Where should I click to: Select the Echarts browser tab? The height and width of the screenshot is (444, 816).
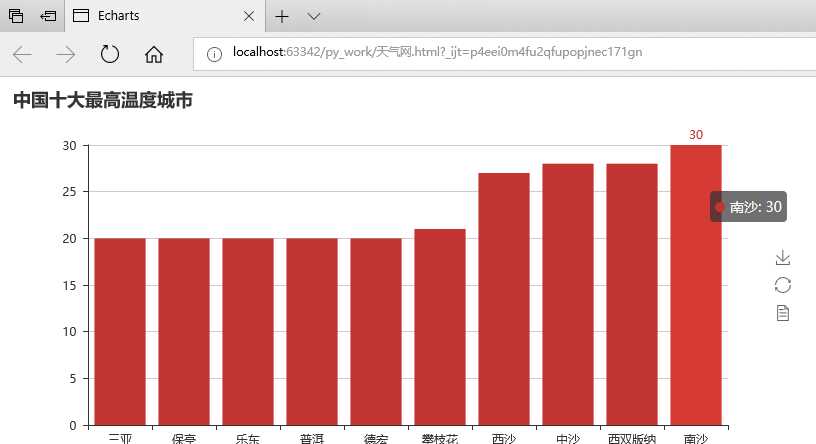point(165,16)
